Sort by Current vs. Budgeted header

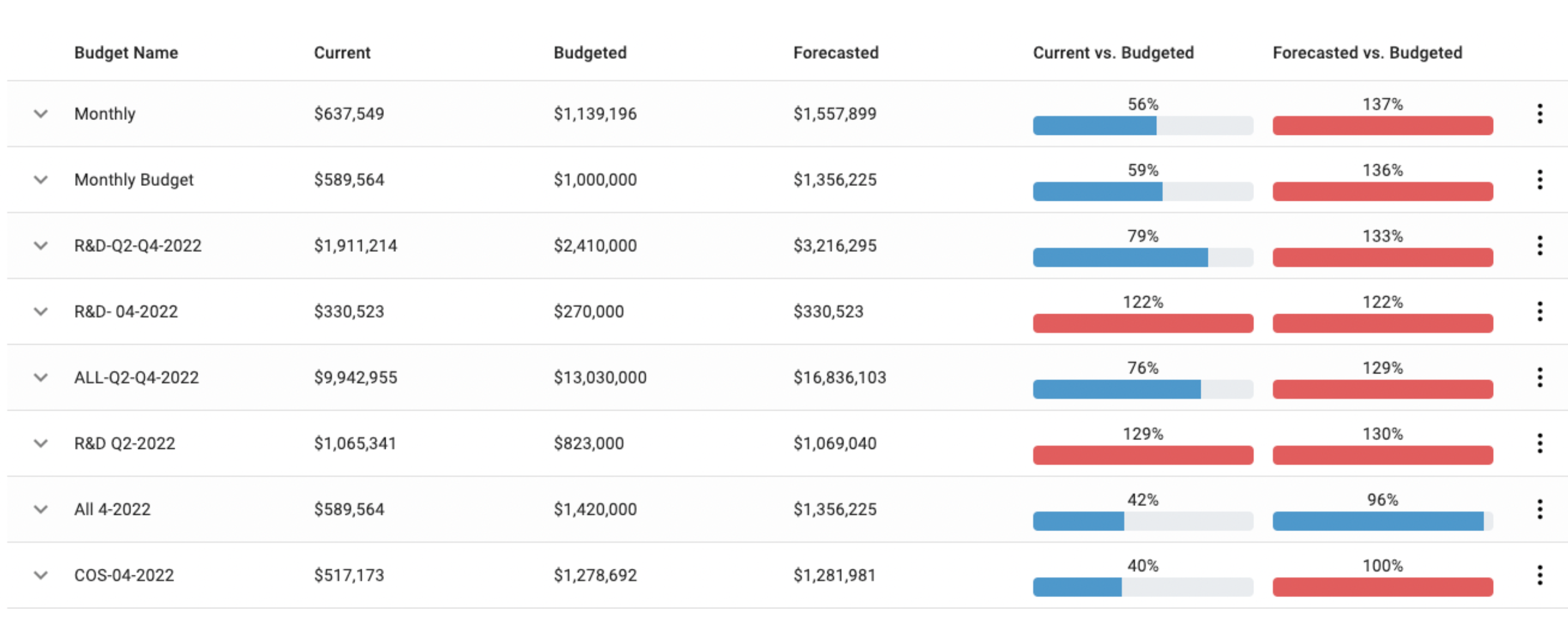coord(1114,53)
